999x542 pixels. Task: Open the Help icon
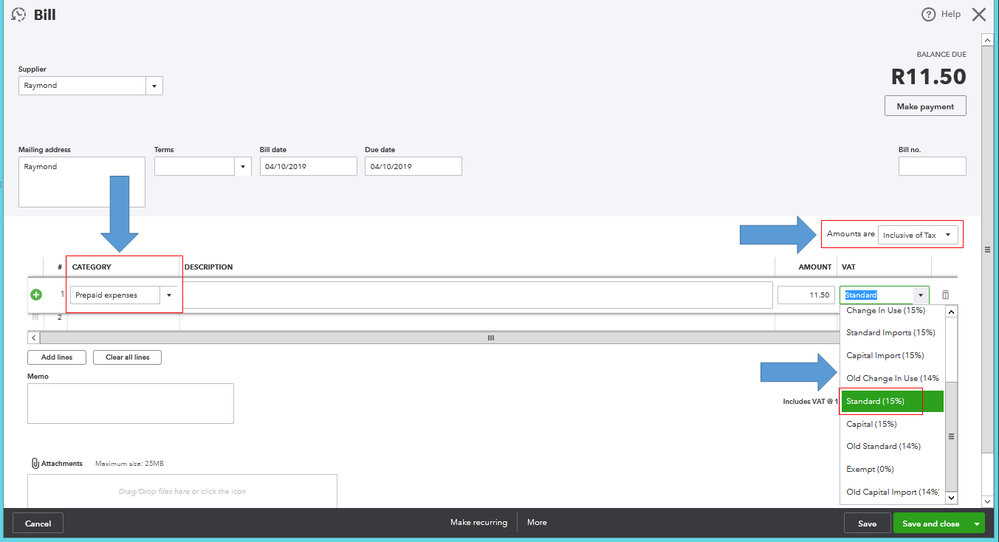coord(929,14)
